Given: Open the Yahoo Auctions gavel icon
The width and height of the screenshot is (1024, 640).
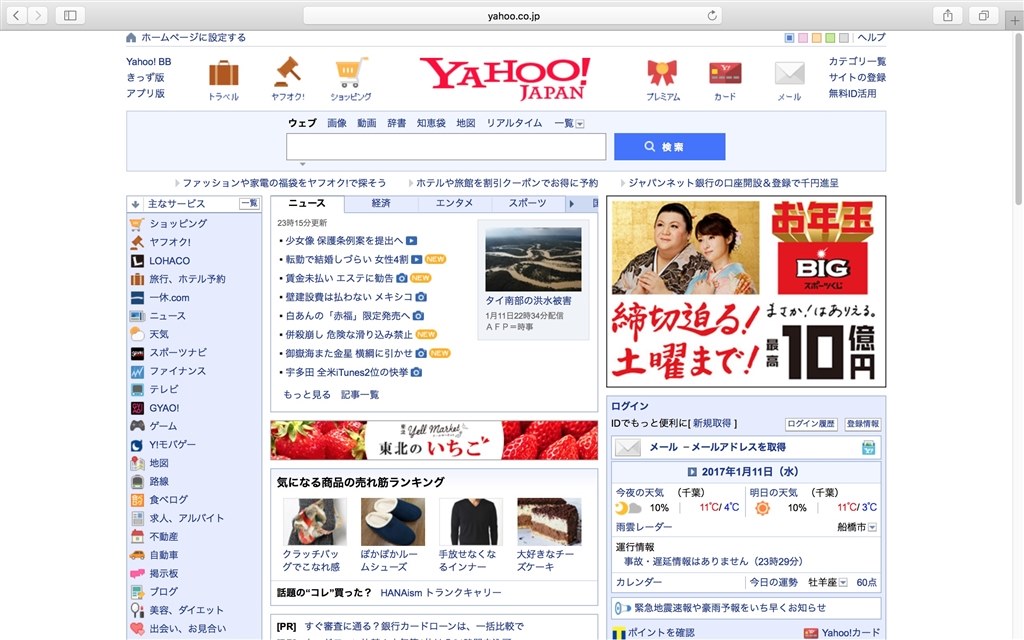Looking at the screenshot, I should point(287,72).
